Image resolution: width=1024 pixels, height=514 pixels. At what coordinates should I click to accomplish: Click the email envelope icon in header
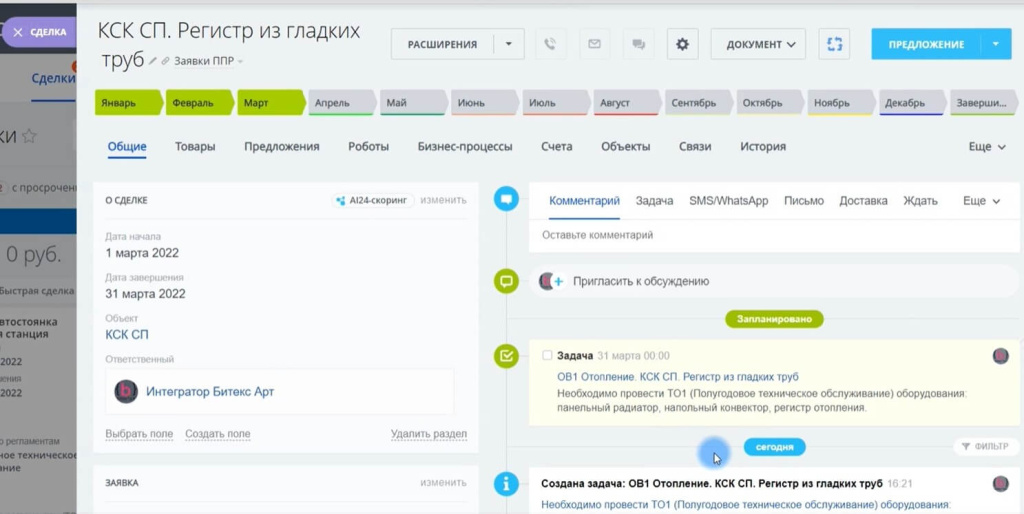[594, 44]
